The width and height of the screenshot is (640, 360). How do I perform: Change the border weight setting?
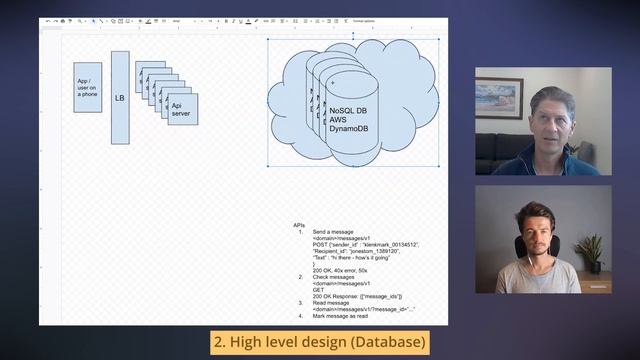click(x=156, y=21)
